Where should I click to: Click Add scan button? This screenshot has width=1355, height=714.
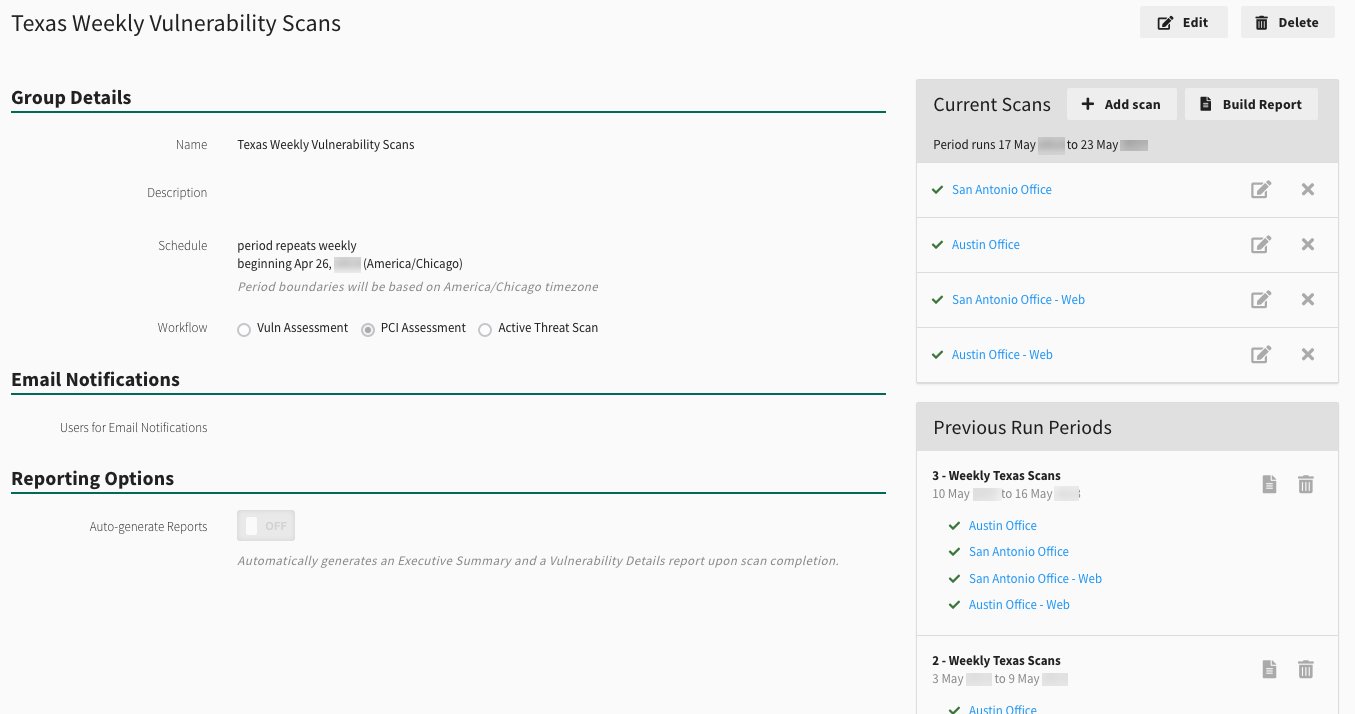1121,104
